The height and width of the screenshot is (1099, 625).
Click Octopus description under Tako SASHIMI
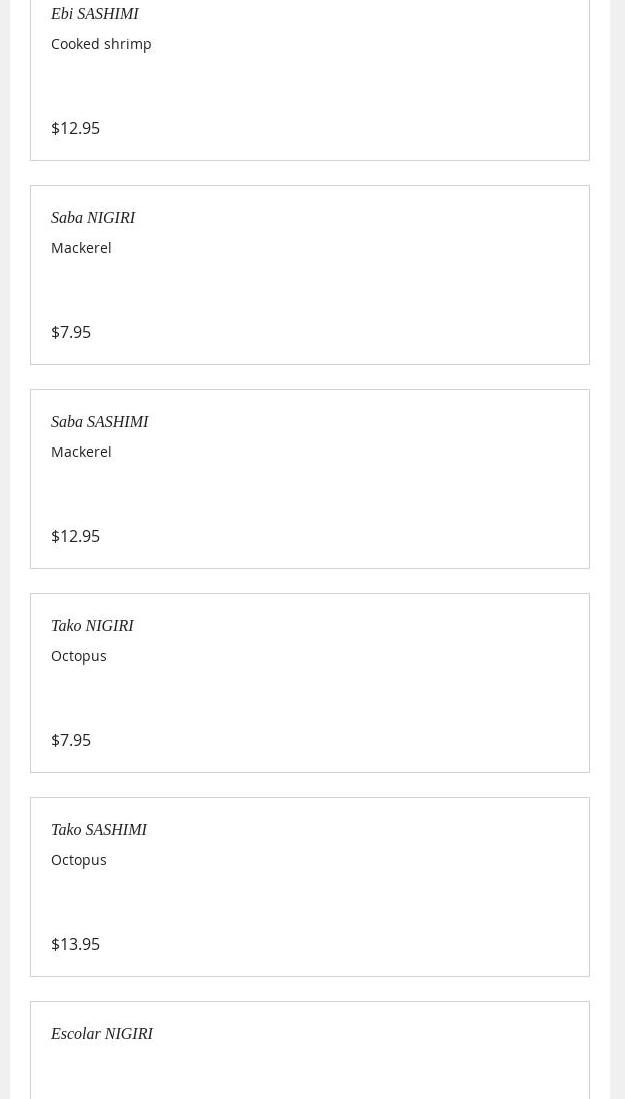click(79, 860)
